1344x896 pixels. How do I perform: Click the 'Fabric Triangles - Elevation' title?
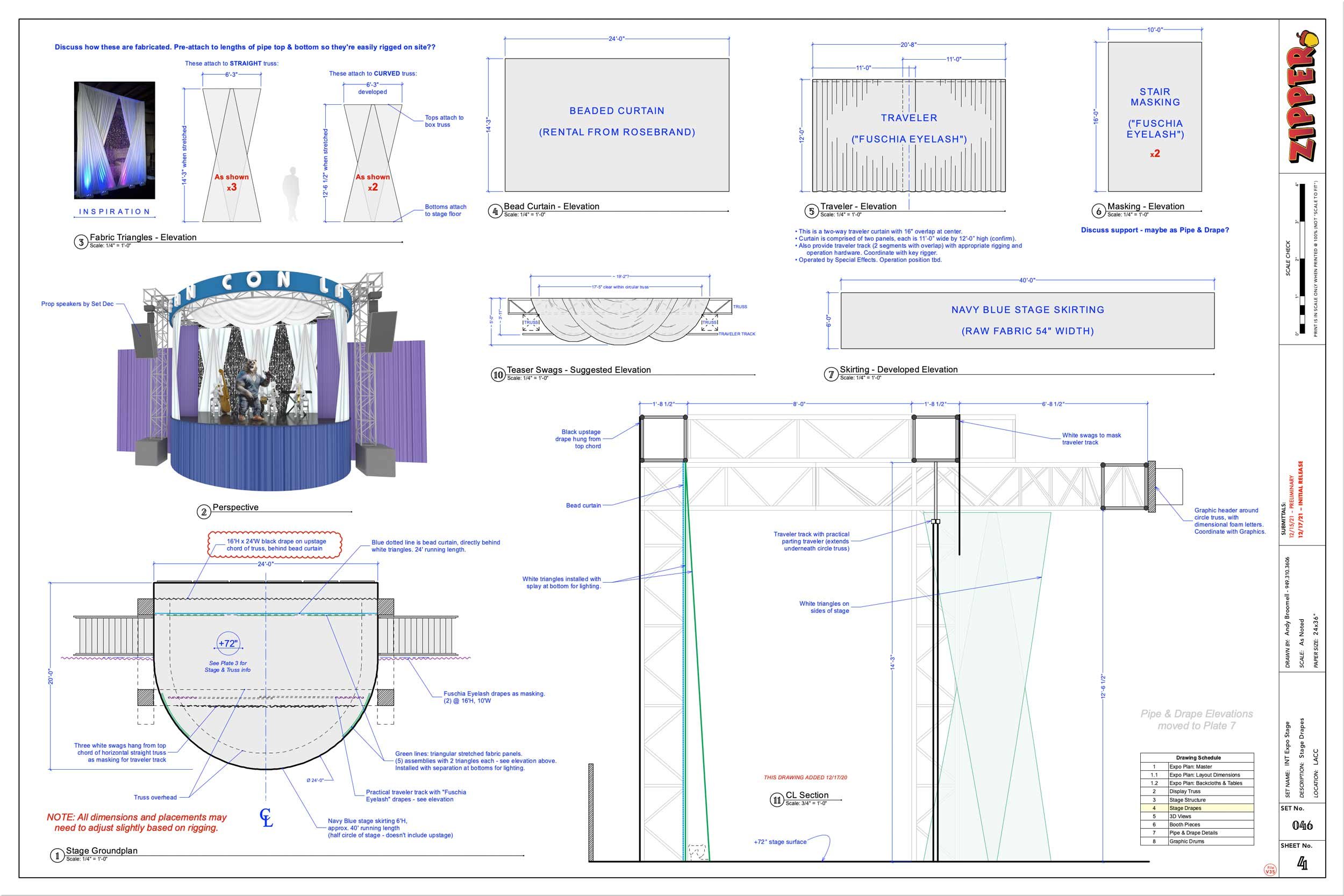pyautogui.click(x=143, y=237)
